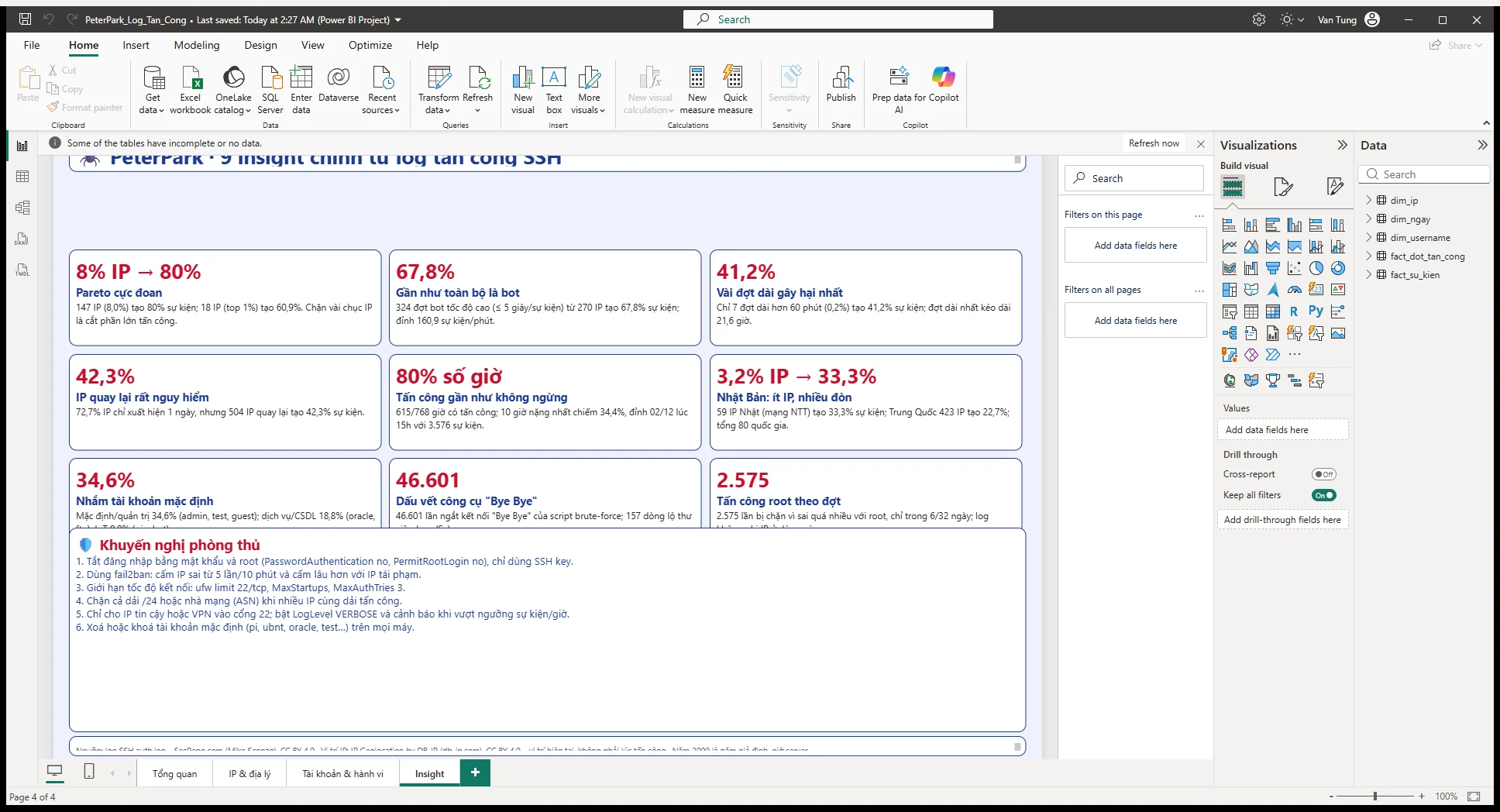Expand the dim_ip table

pos(1368,200)
